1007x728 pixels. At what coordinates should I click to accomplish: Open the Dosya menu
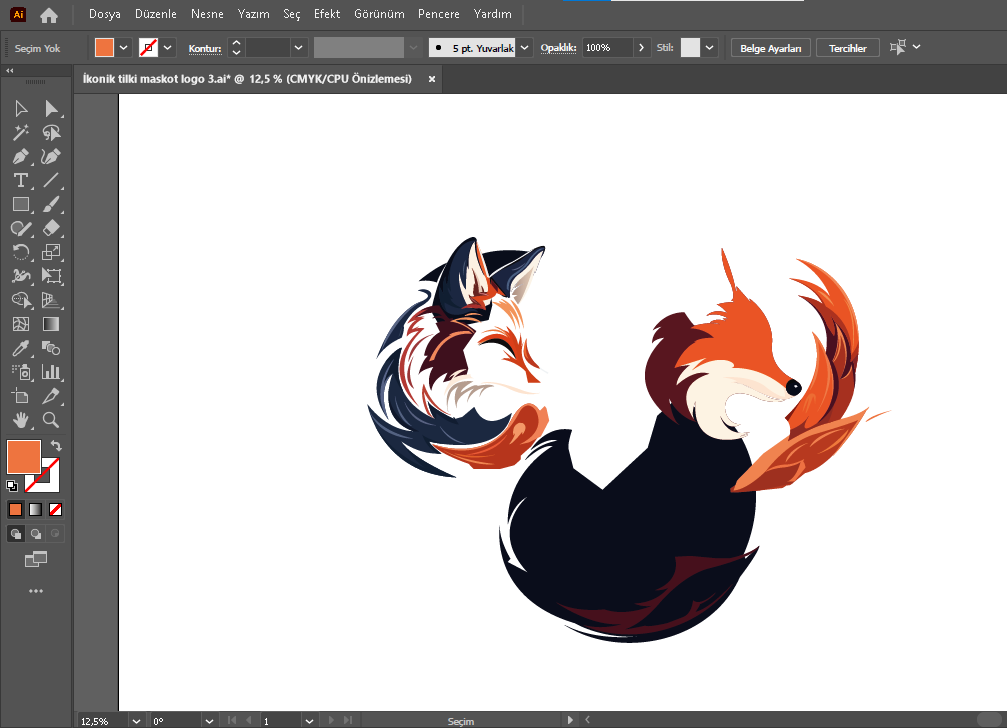[x=105, y=14]
